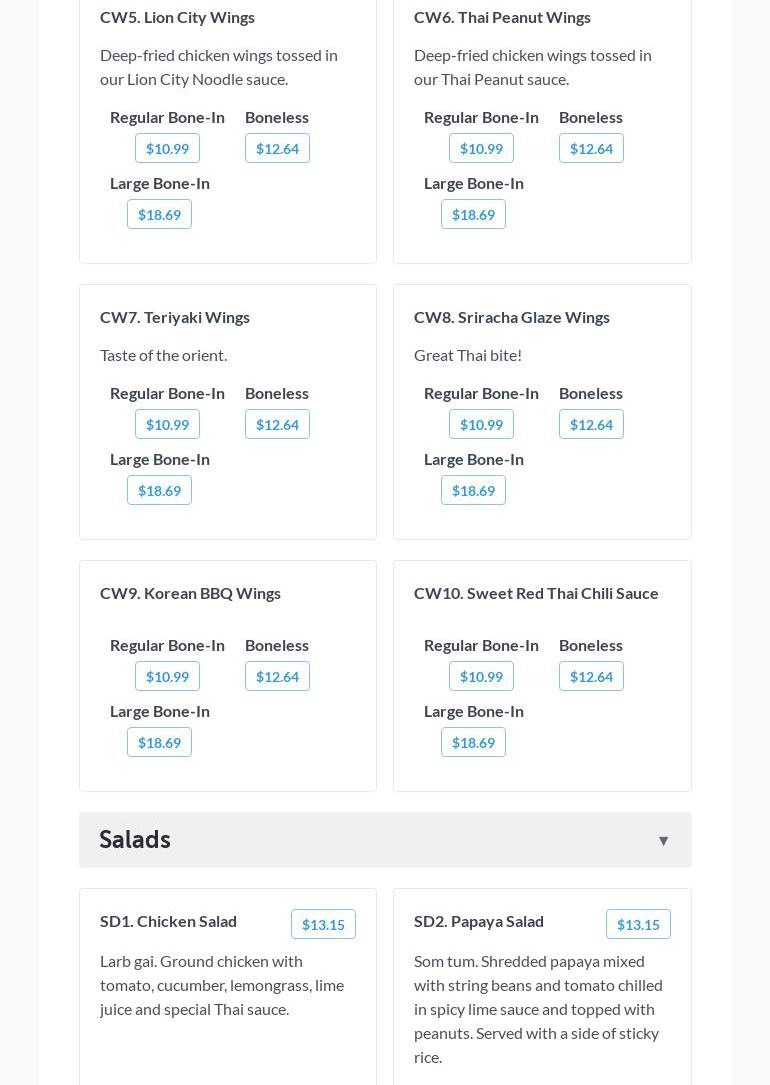Open the SD2. Papaya Salad item title
The width and height of the screenshot is (770, 1085).
click(478, 921)
